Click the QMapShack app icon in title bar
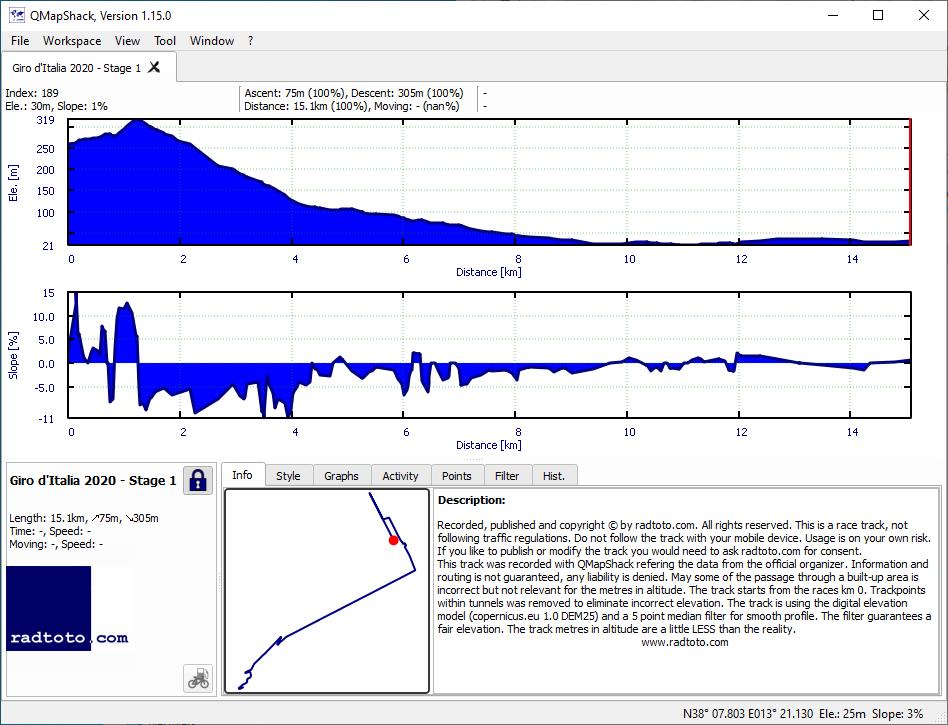Viewport: 948px width, 725px height. pos(17,15)
